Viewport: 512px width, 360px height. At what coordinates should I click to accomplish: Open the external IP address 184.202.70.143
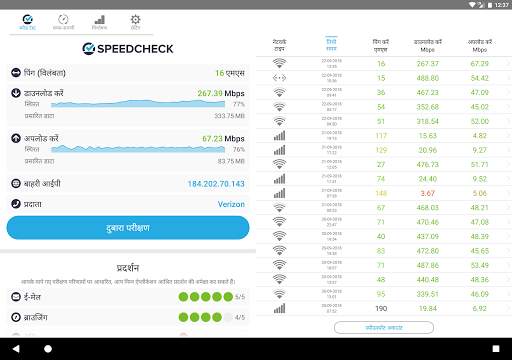point(216,184)
